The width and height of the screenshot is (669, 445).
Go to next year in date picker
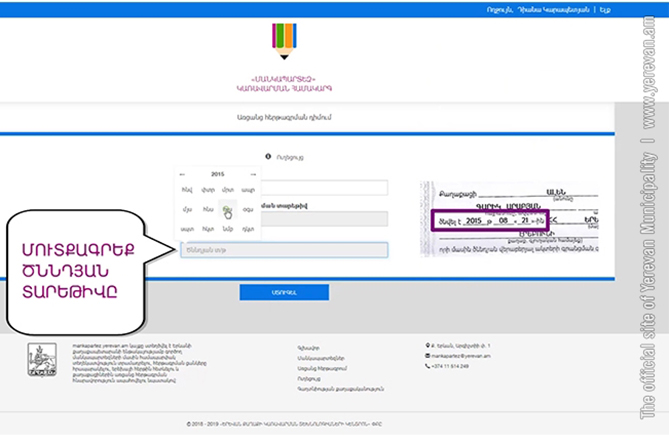coord(253,174)
